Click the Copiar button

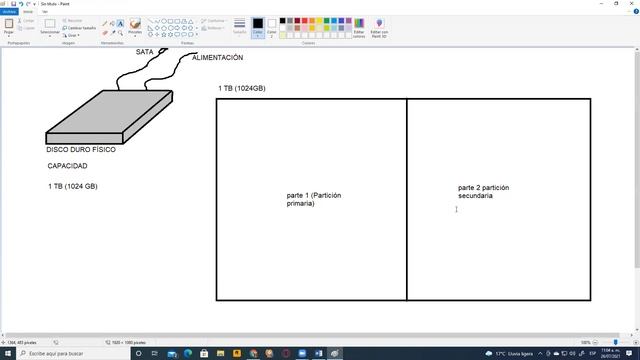[x=26, y=28]
